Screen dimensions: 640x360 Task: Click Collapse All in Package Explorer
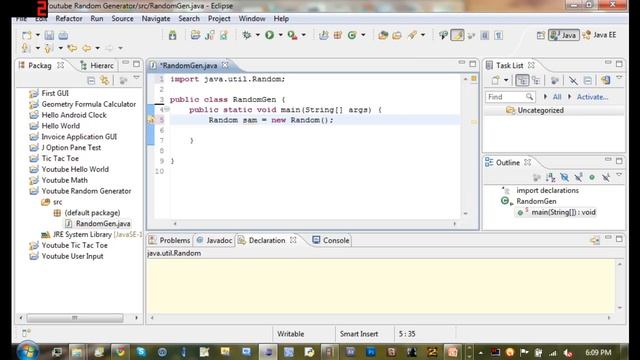tap(91, 80)
